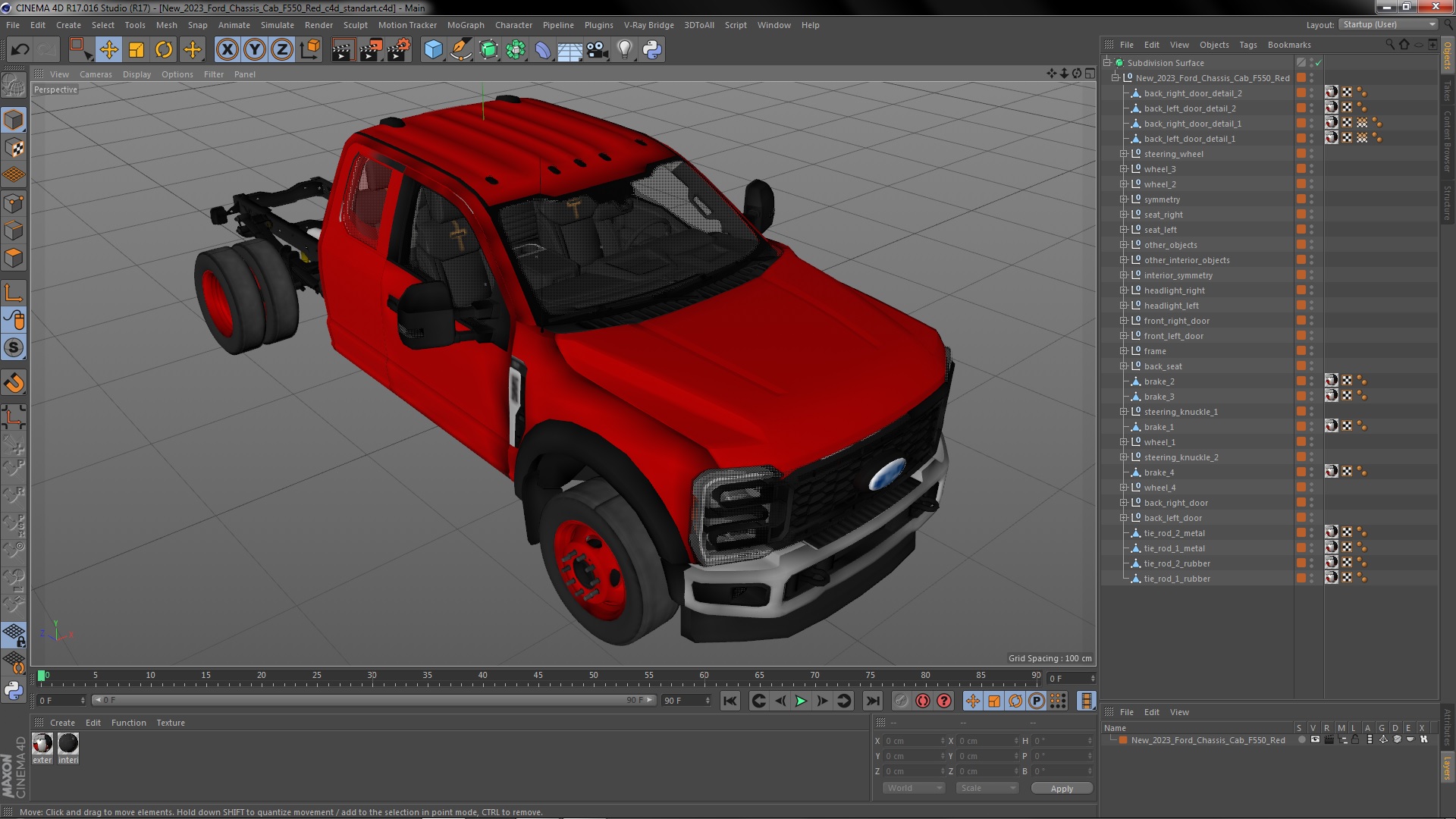Collapse the Subdivision Surface hierarchy
Viewport: 1456px width, 819px height.
pyautogui.click(x=1107, y=63)
